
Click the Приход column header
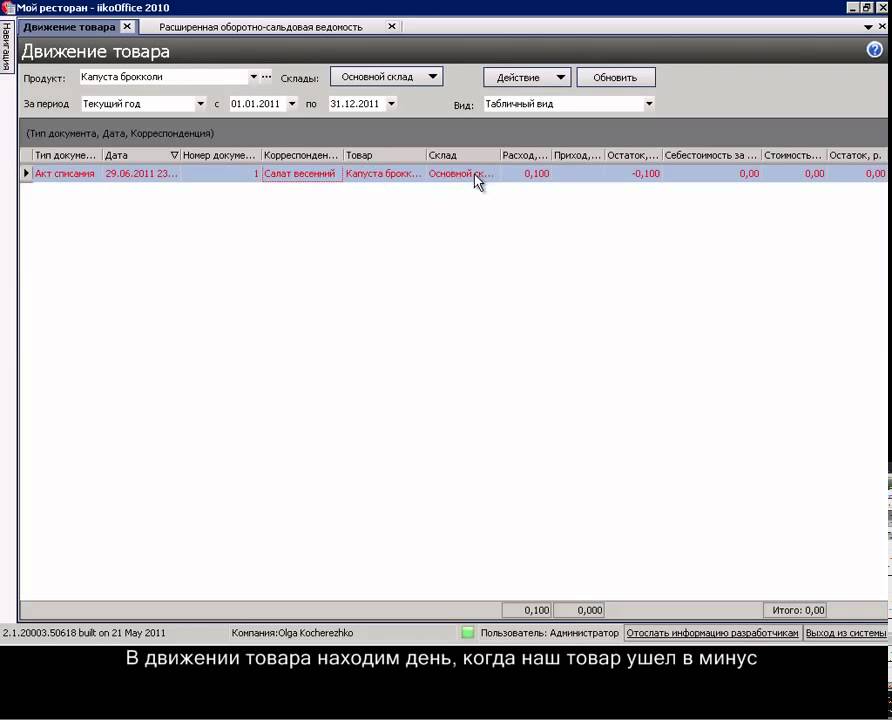(x=578, y=155)
